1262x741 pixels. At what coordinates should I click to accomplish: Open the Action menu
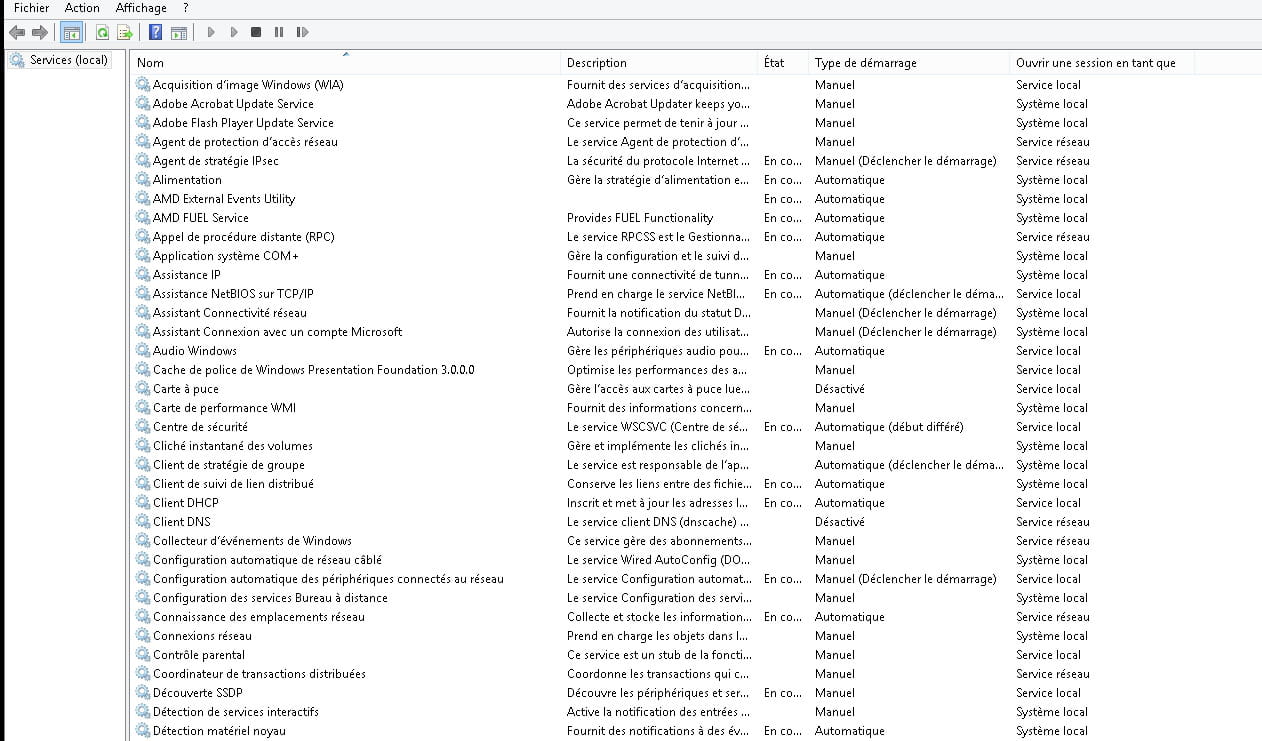pyautogui.click(x=82, y=8)
